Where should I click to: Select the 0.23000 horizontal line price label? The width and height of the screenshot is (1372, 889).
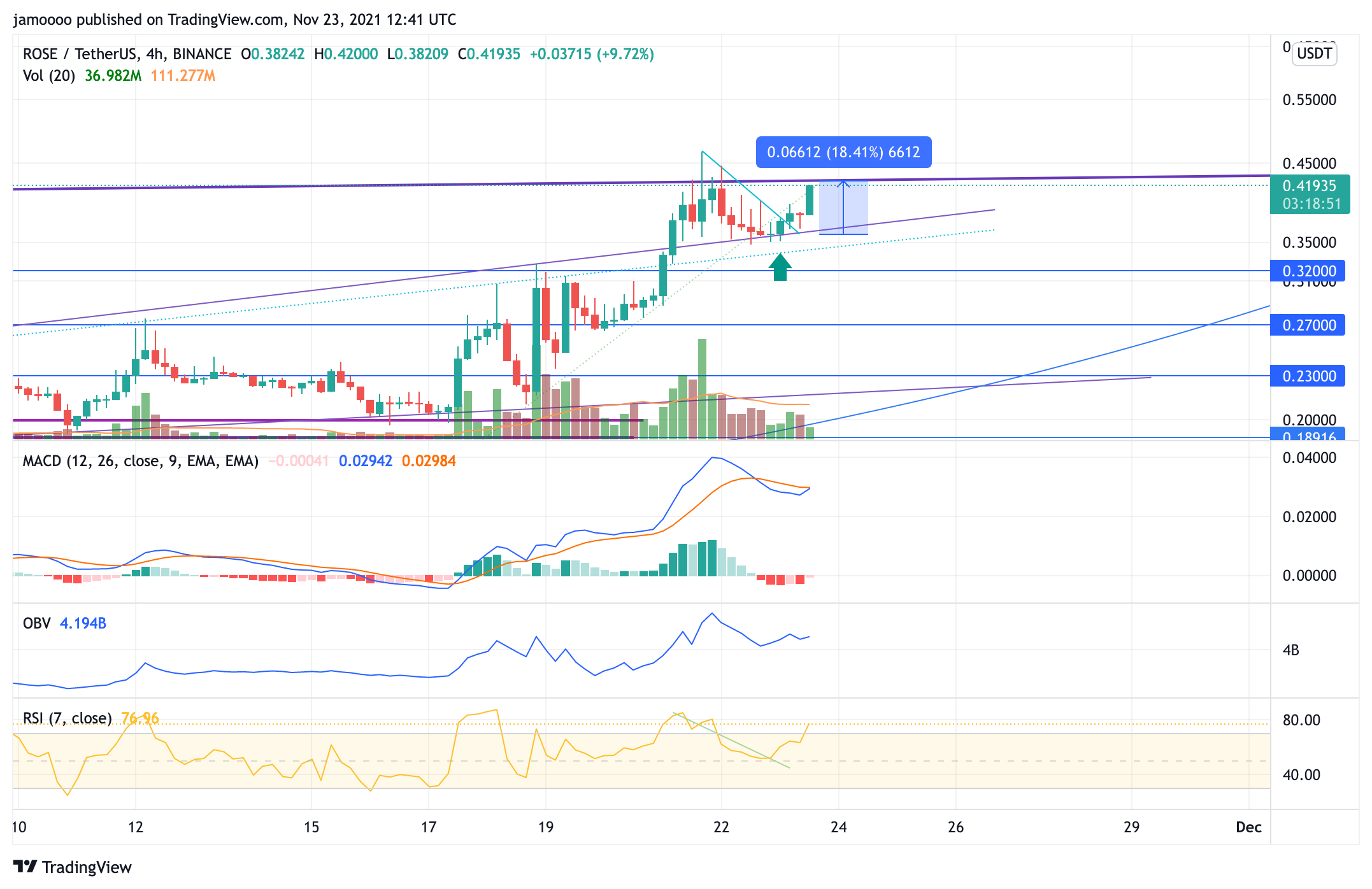[1308, 376]
